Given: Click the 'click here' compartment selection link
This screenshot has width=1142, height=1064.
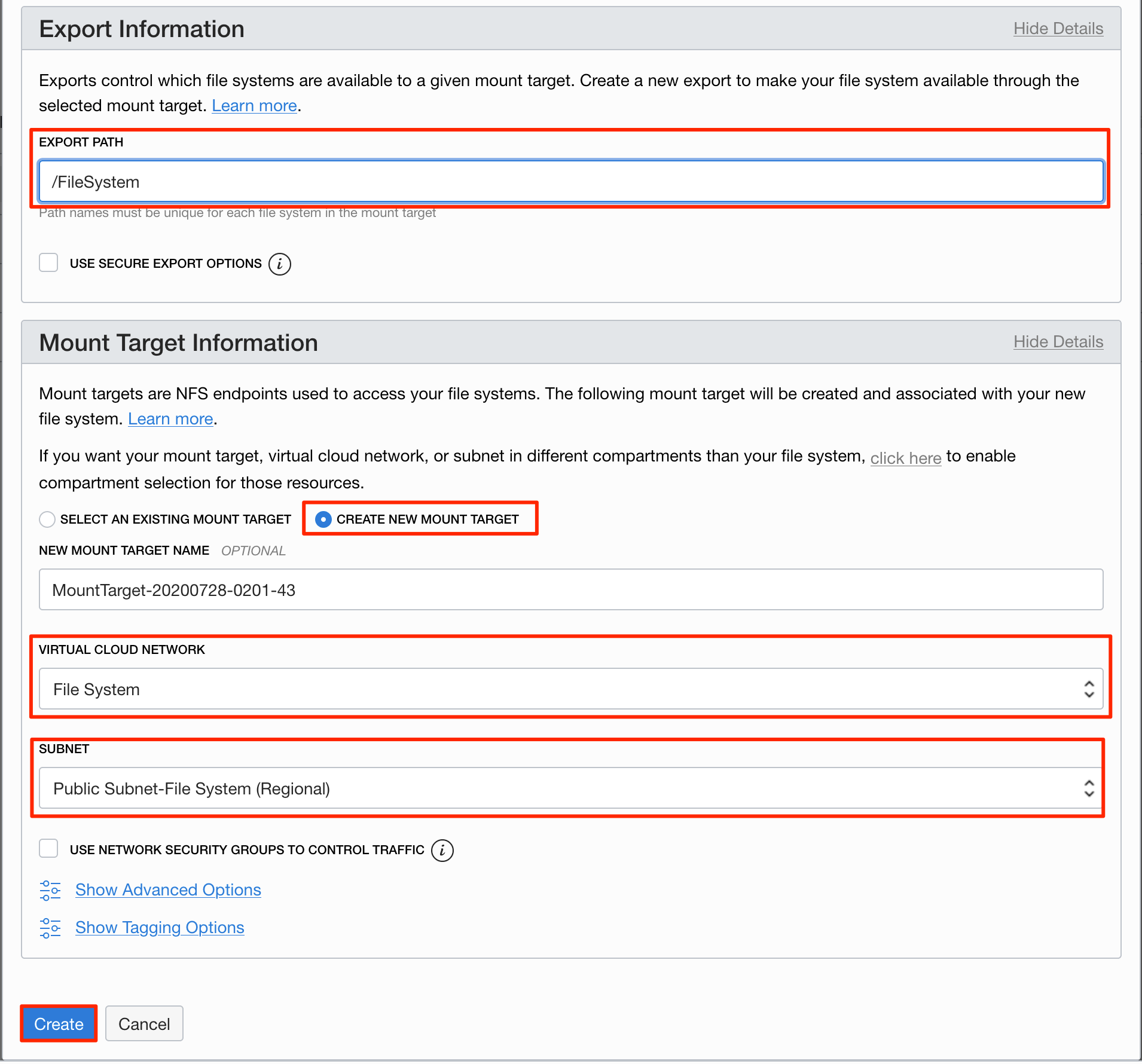Looking at the screenshot, I should coord(905,458).
